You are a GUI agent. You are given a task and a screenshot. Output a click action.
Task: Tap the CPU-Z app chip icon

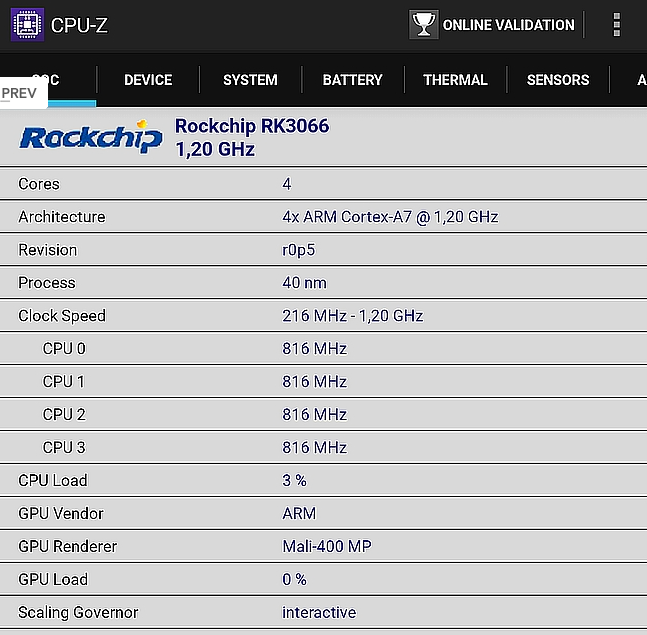pos(27,25)
